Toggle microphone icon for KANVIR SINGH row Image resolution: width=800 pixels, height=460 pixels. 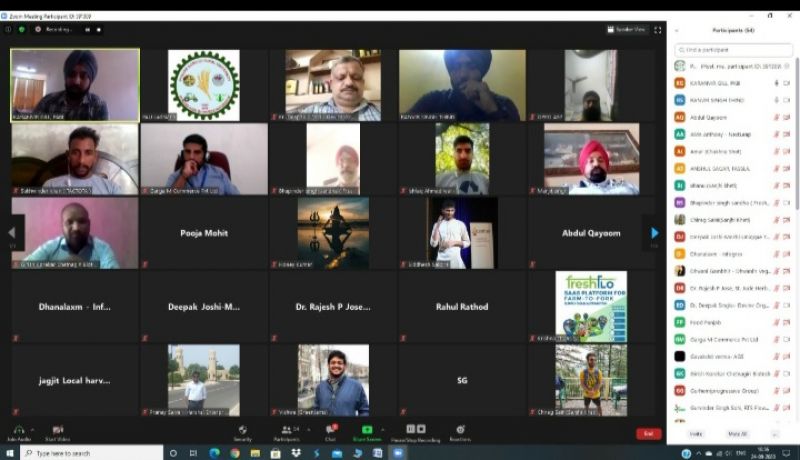(x=777, y=100)
